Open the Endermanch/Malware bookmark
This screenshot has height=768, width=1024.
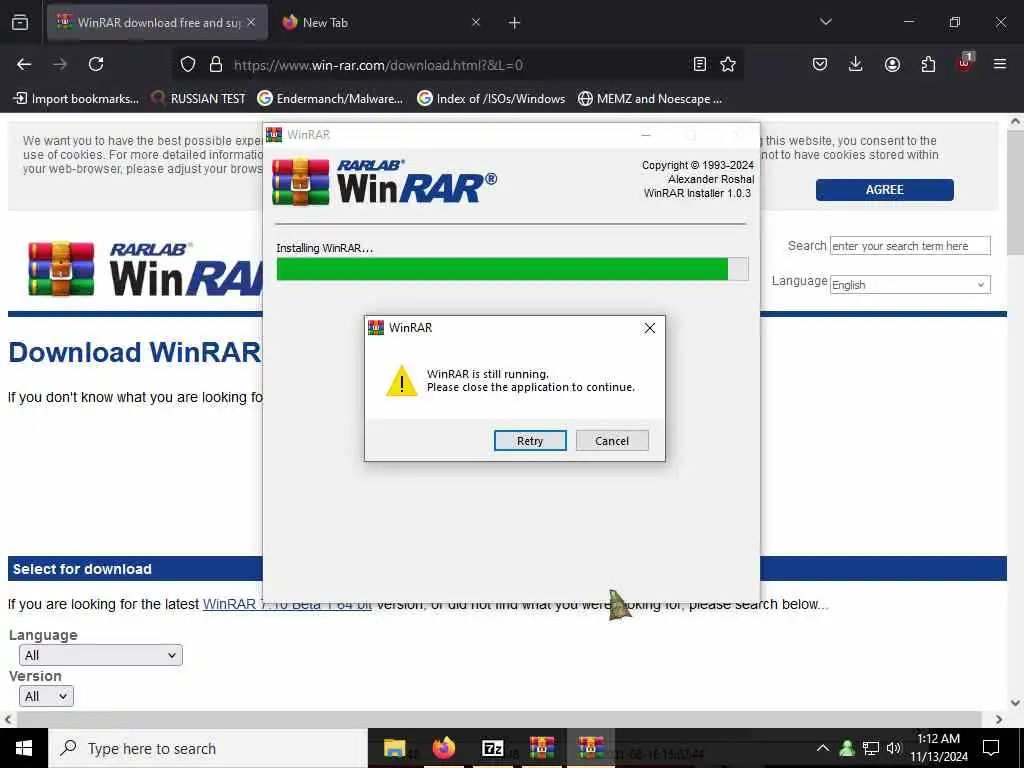[330, 99]
